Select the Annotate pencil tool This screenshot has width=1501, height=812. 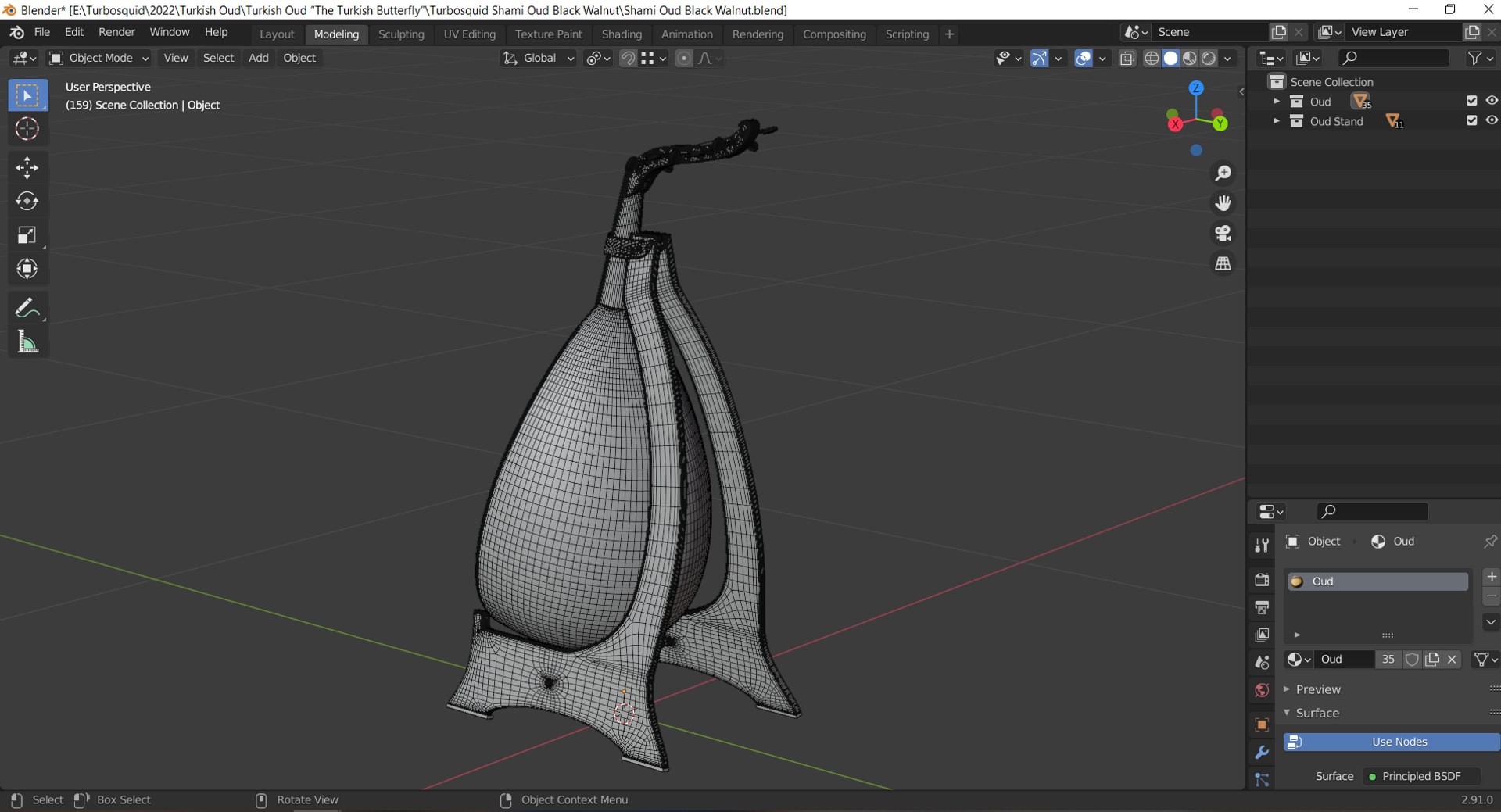click(27, 308)
